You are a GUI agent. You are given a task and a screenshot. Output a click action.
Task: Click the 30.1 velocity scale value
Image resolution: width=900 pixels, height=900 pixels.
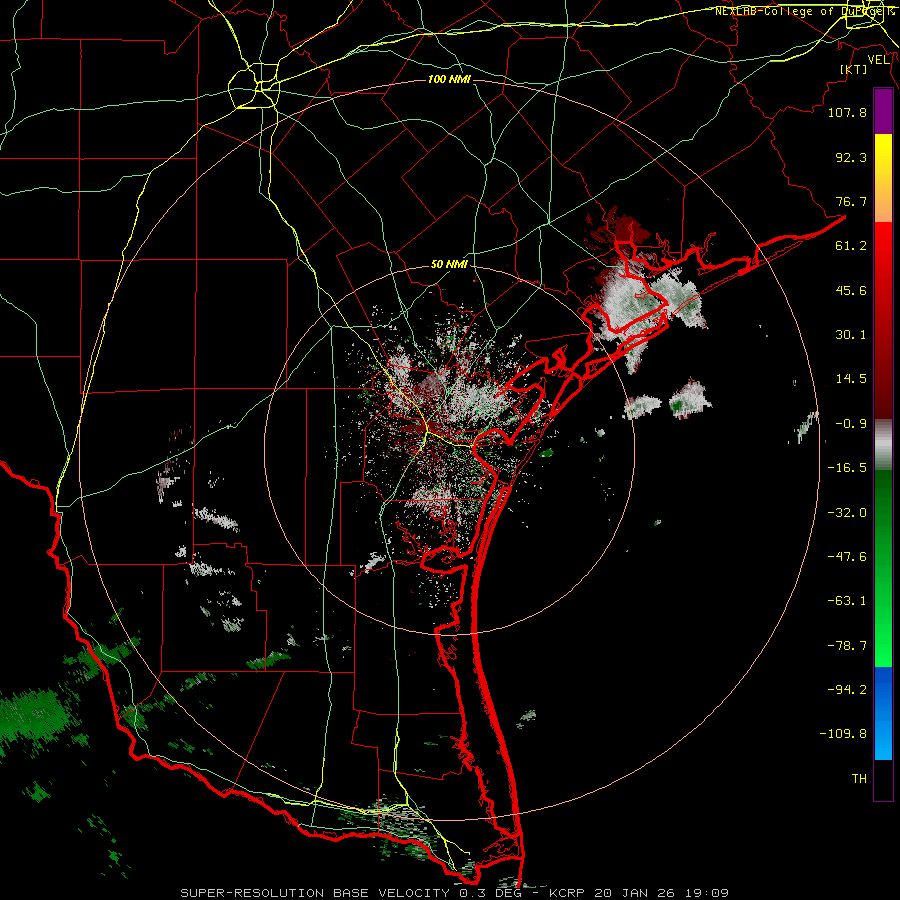pos(851,335)
